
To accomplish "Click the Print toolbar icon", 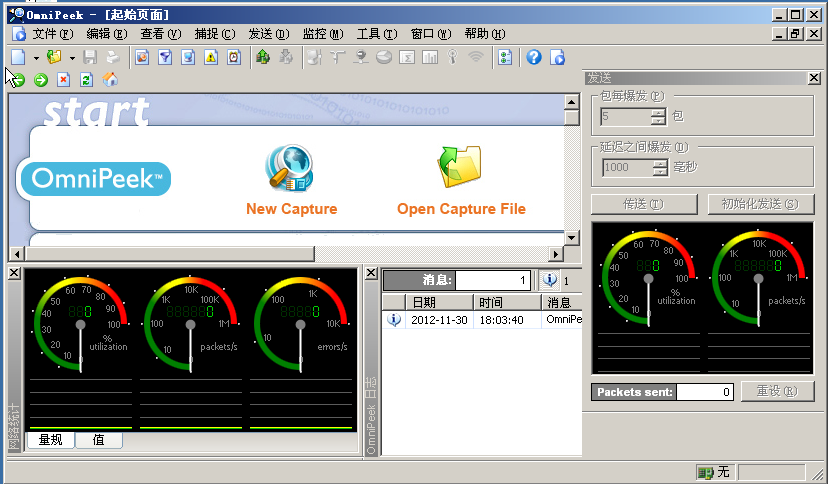I will [x=112, y=57].
